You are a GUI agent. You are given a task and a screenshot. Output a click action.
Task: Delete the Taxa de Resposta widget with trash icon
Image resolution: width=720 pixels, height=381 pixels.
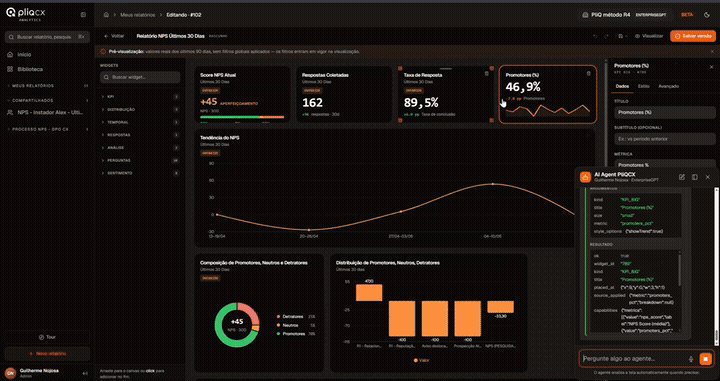[487, 73]
